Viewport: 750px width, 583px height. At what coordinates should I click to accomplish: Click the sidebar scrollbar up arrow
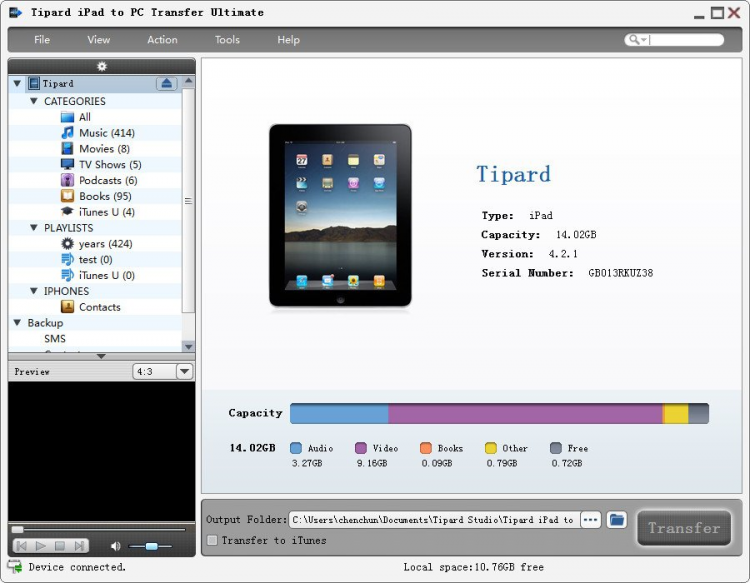(x=188, y=81)
